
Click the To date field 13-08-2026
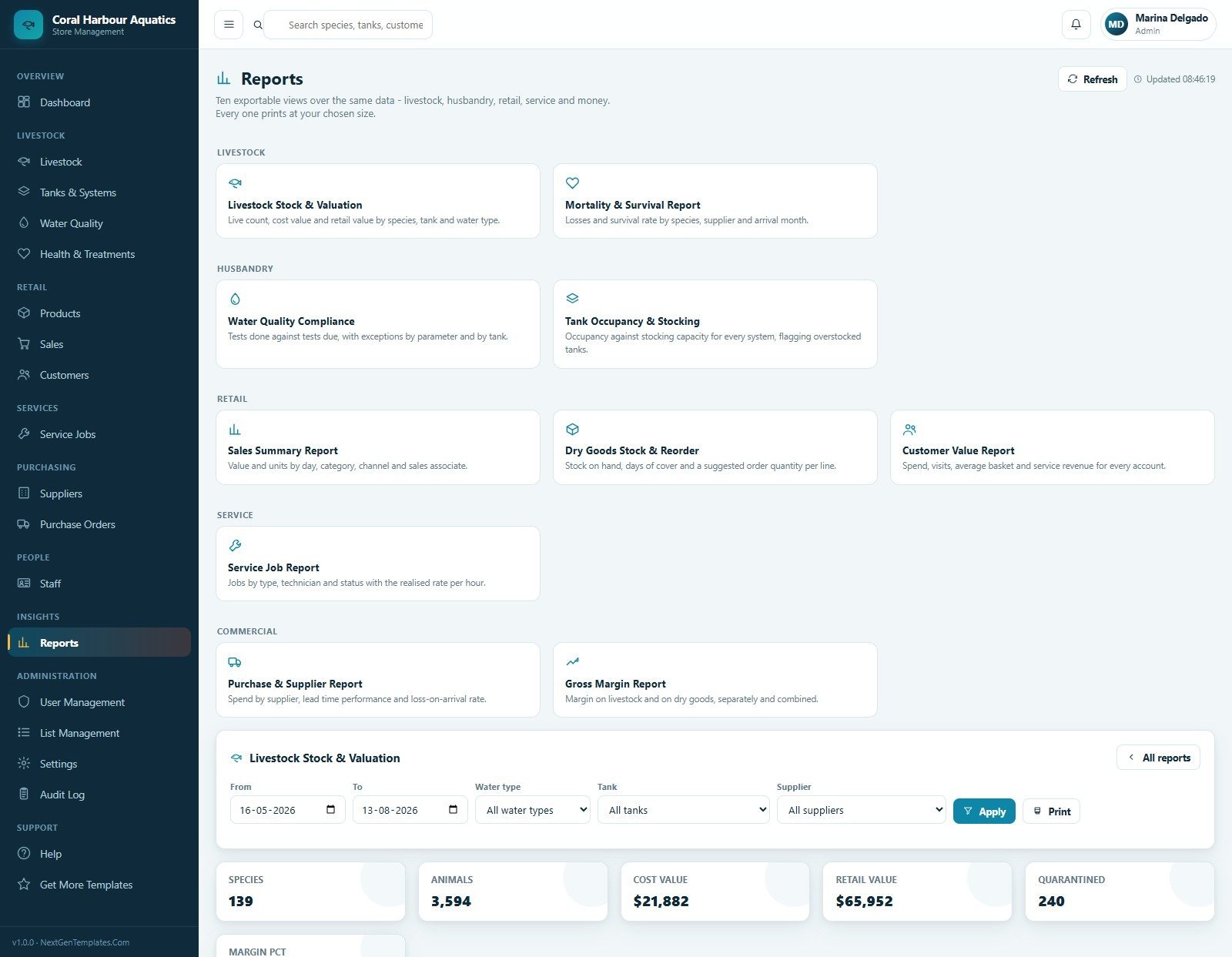click(410, 809)
